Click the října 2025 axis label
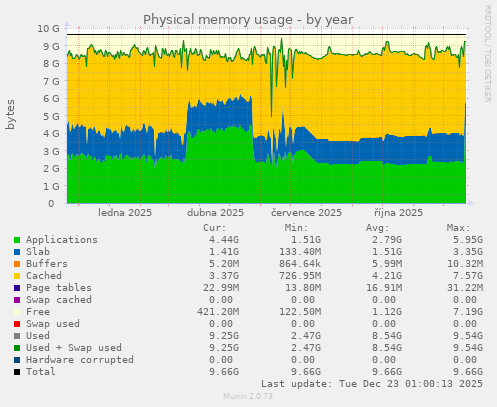The width and height of the screenshot is (497, 407). click(x=398, y=213)
